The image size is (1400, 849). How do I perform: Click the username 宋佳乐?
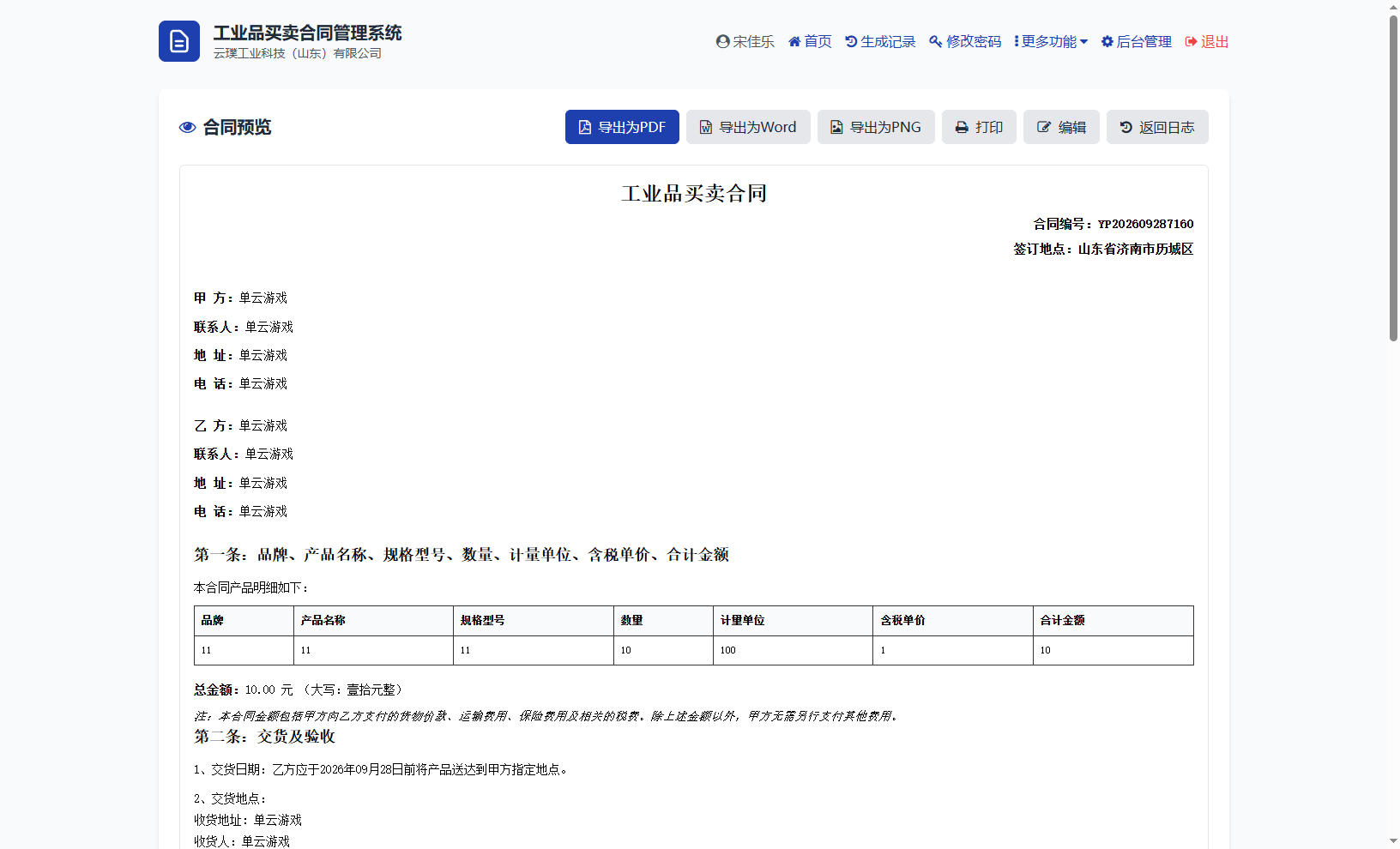pyautogui.click(x=754, y=41)
